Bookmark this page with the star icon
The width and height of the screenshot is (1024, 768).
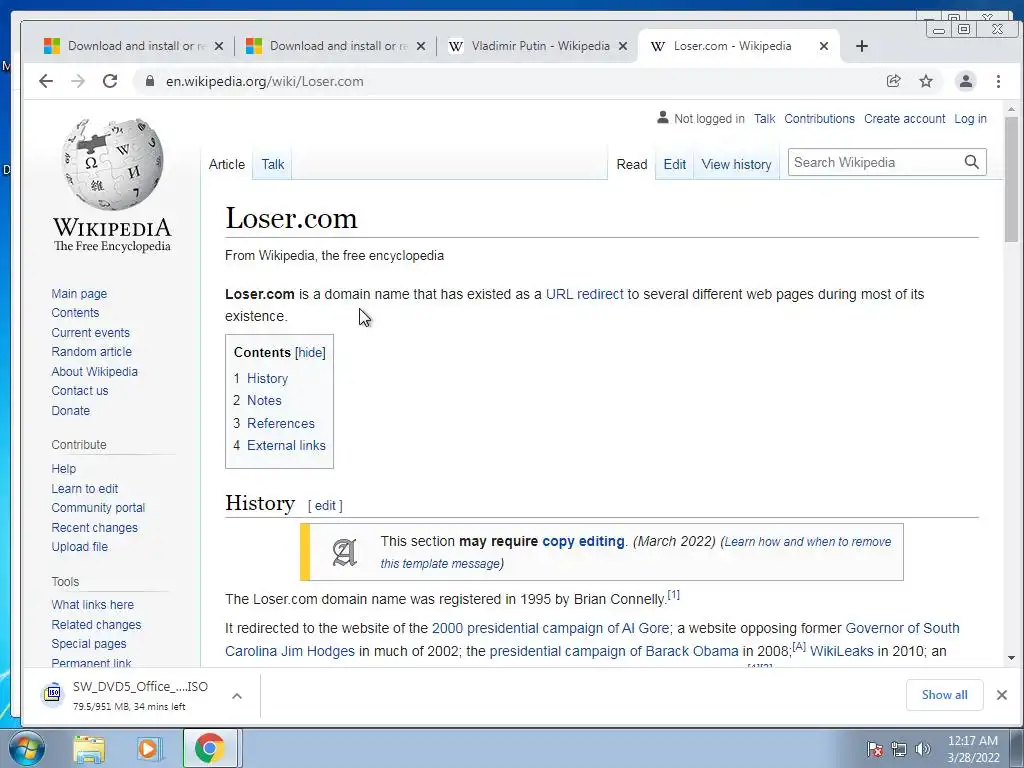pos(926,81)
